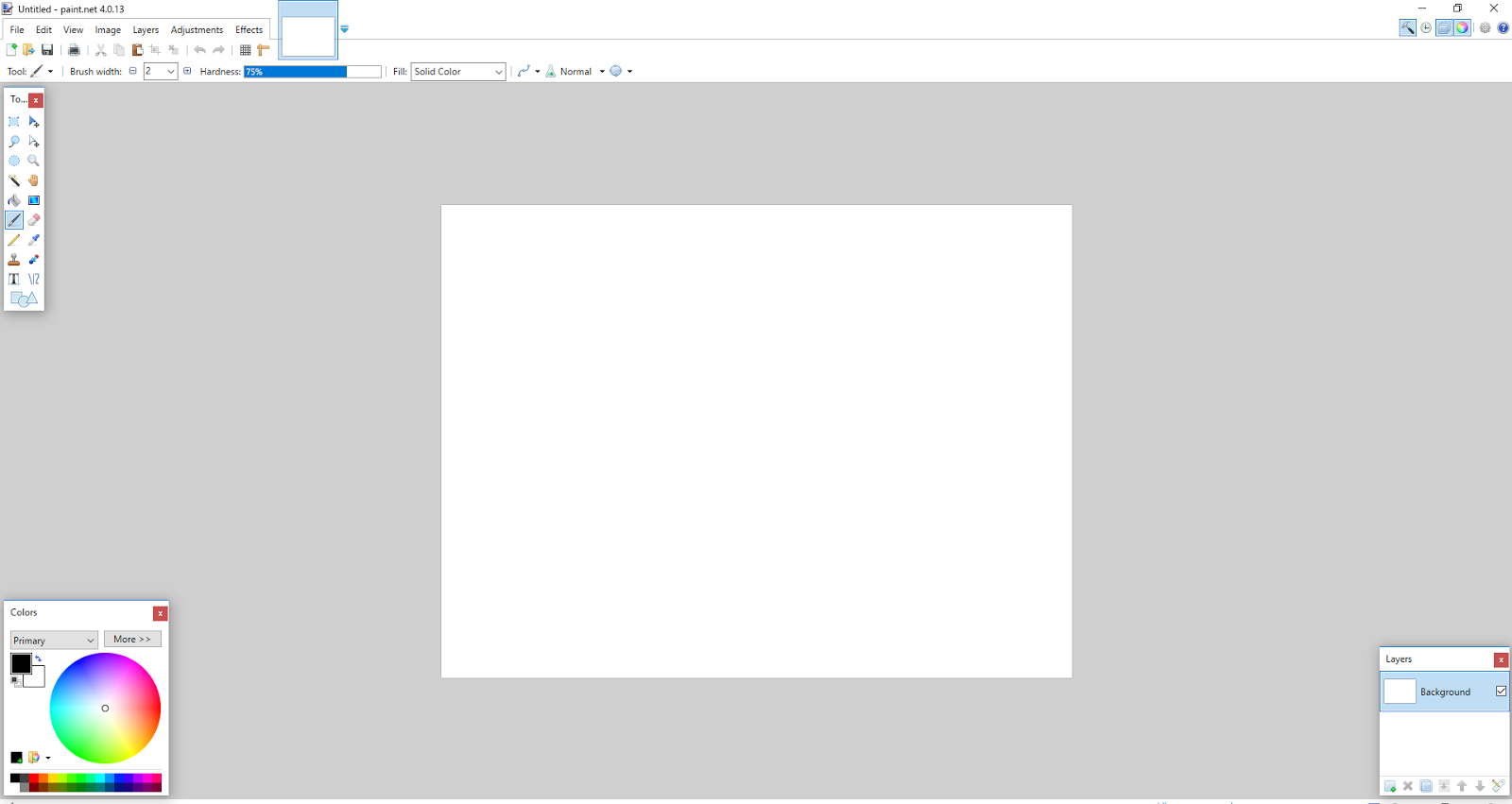Viewport: 1512px width, 804px height.
Task: Select the Line/Curve tool
Action: (x=34, y=280)
